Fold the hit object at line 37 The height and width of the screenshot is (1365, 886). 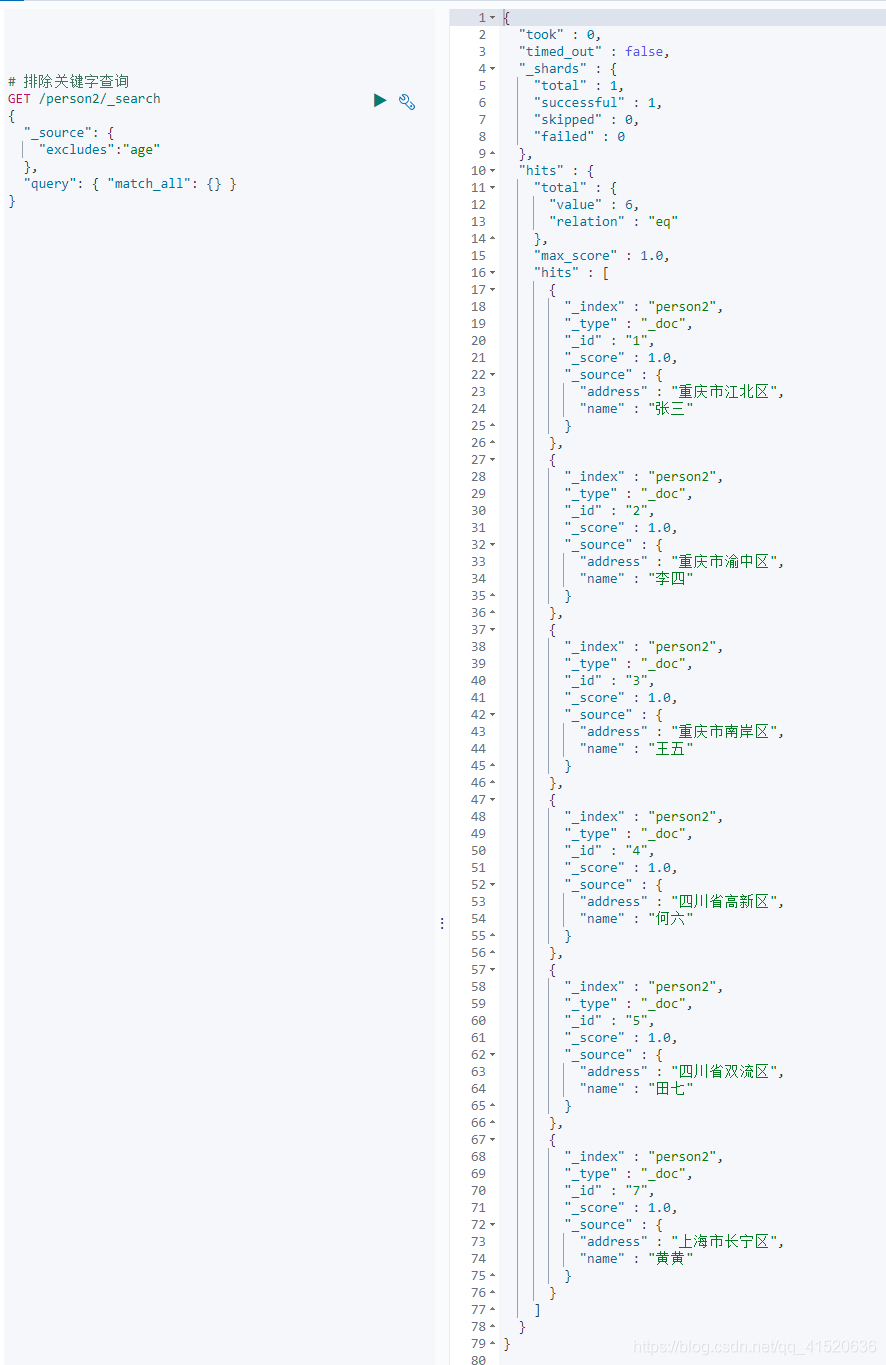coord(492,630)
